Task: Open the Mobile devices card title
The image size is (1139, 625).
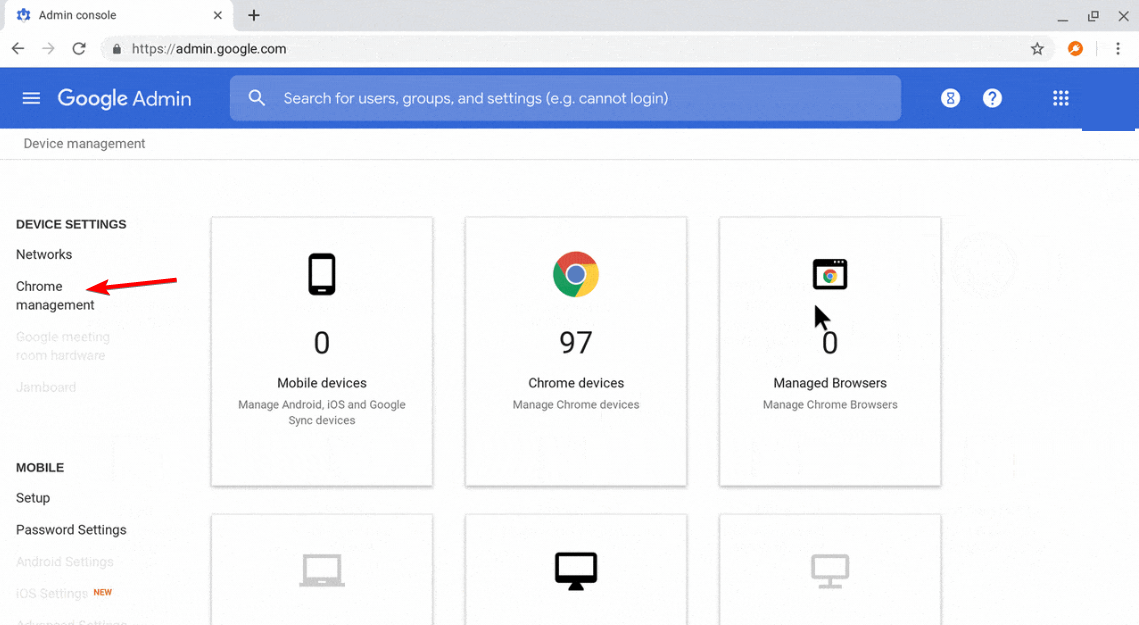Action: point(322,383)
